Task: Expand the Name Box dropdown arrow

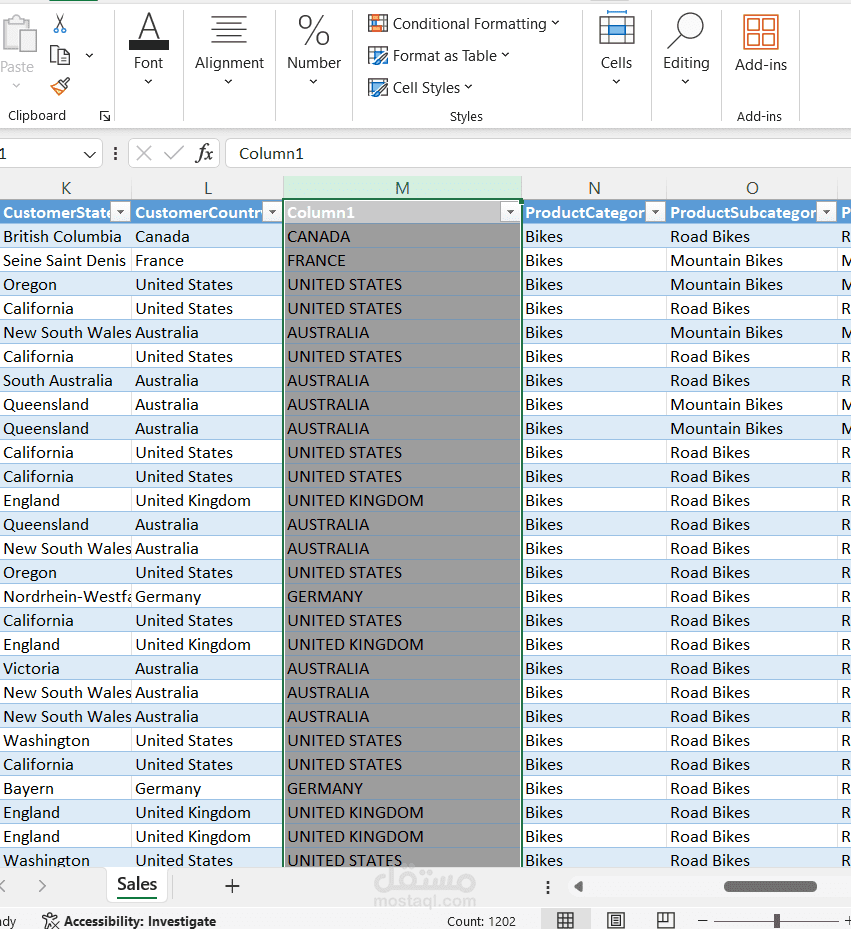Action: pos(90,154)
